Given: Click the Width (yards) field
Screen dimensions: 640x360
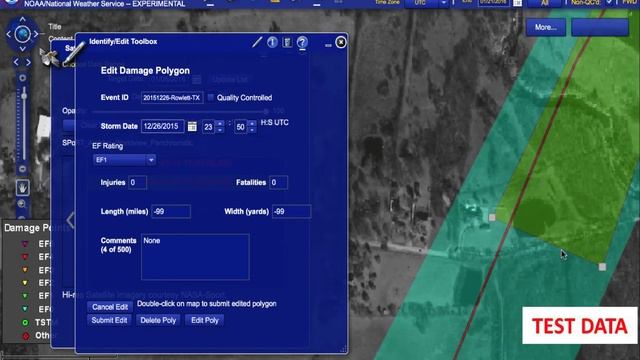Looking at the screenshot, I should tap(291, 211).
